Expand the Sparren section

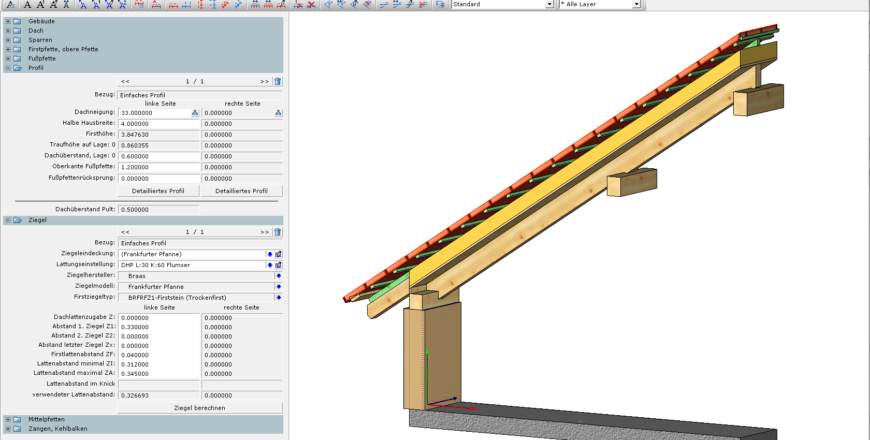pyautogui.click(x=7, y=40)
